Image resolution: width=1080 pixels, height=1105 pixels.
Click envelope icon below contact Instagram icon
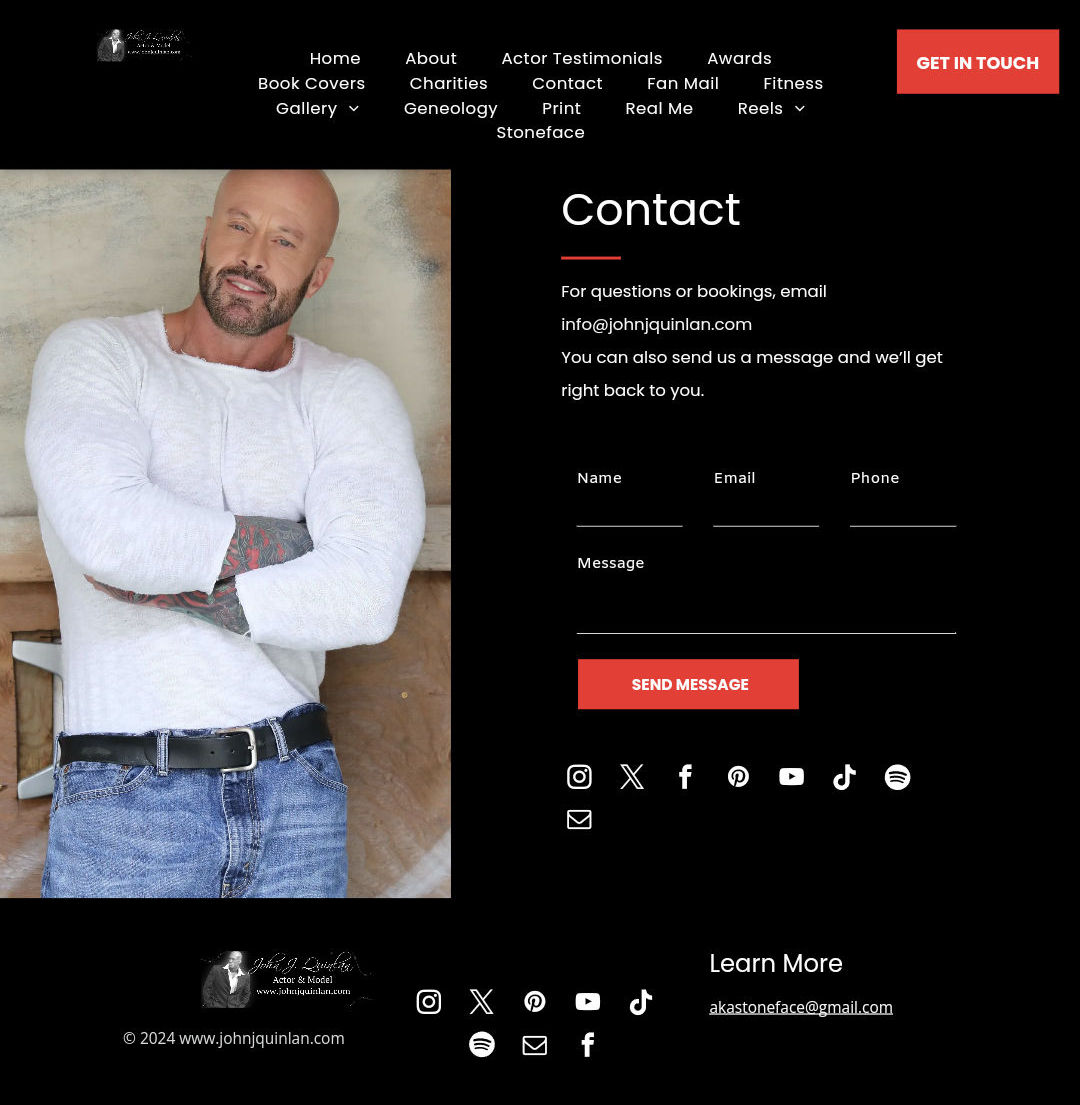579,820
